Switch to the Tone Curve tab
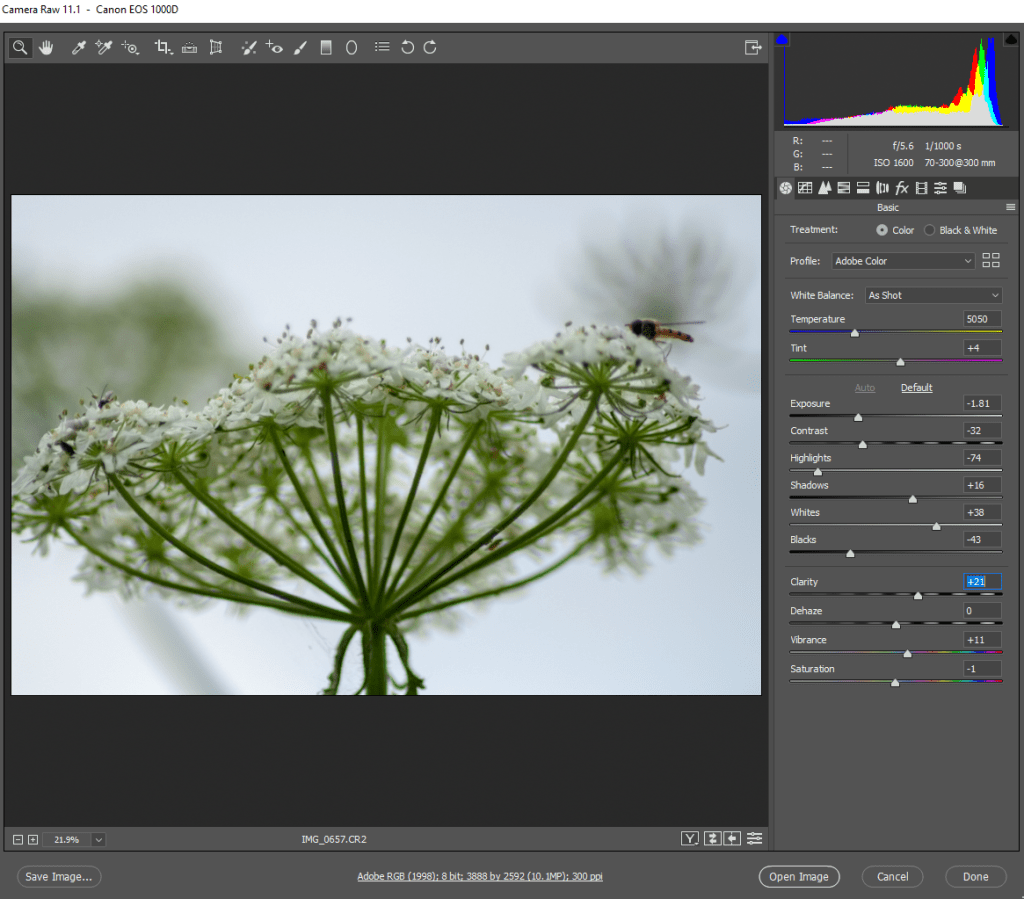The image size is (1024, 899). point(805,188)
